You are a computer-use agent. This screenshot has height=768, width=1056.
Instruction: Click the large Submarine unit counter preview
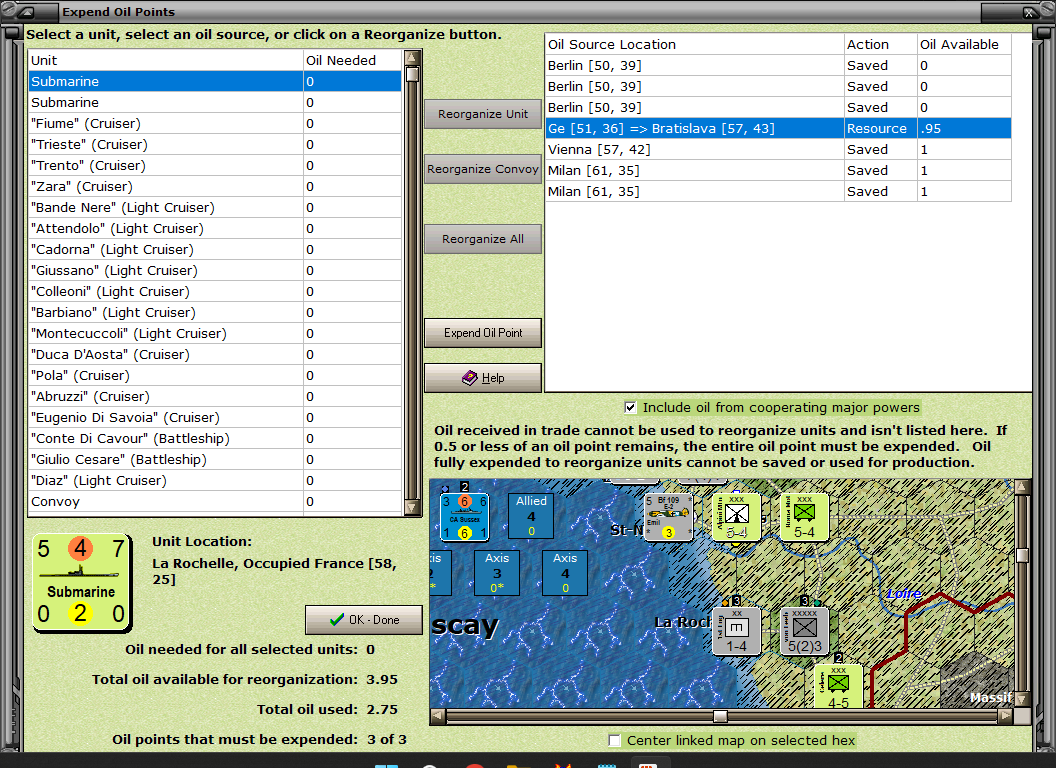pos(82,583)
